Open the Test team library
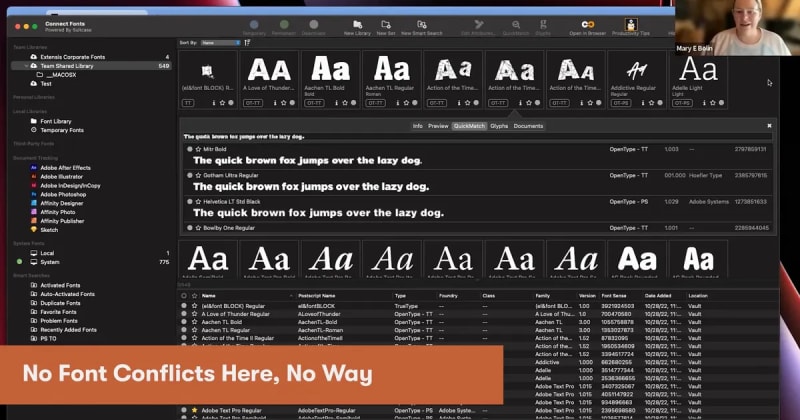The image size is (800, 420). 46,84
